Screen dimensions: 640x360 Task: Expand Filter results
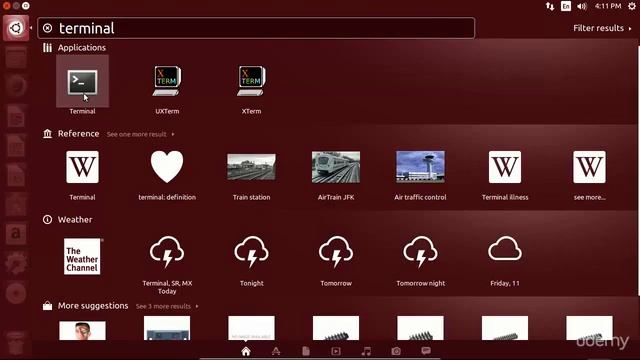point(602,28)
